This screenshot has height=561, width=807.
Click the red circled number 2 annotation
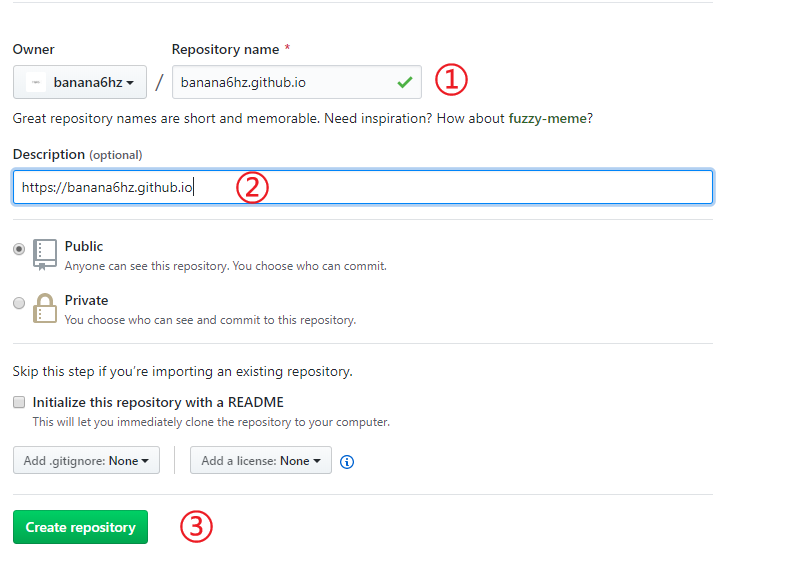(252, 187)
